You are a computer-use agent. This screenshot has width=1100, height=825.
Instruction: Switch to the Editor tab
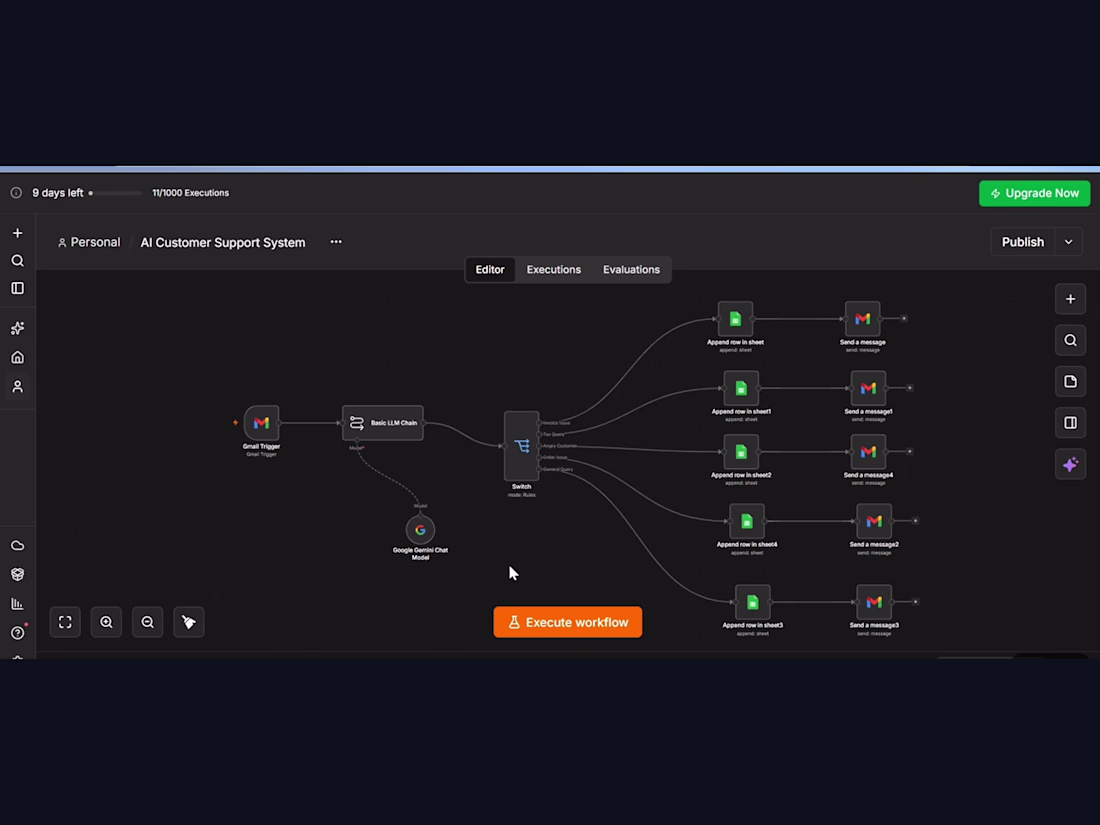pyautogui.click(x=490, y=269)
